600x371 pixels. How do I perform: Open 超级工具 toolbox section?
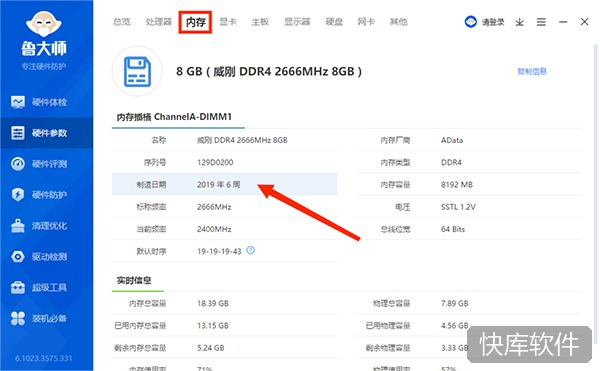point(46,288)
